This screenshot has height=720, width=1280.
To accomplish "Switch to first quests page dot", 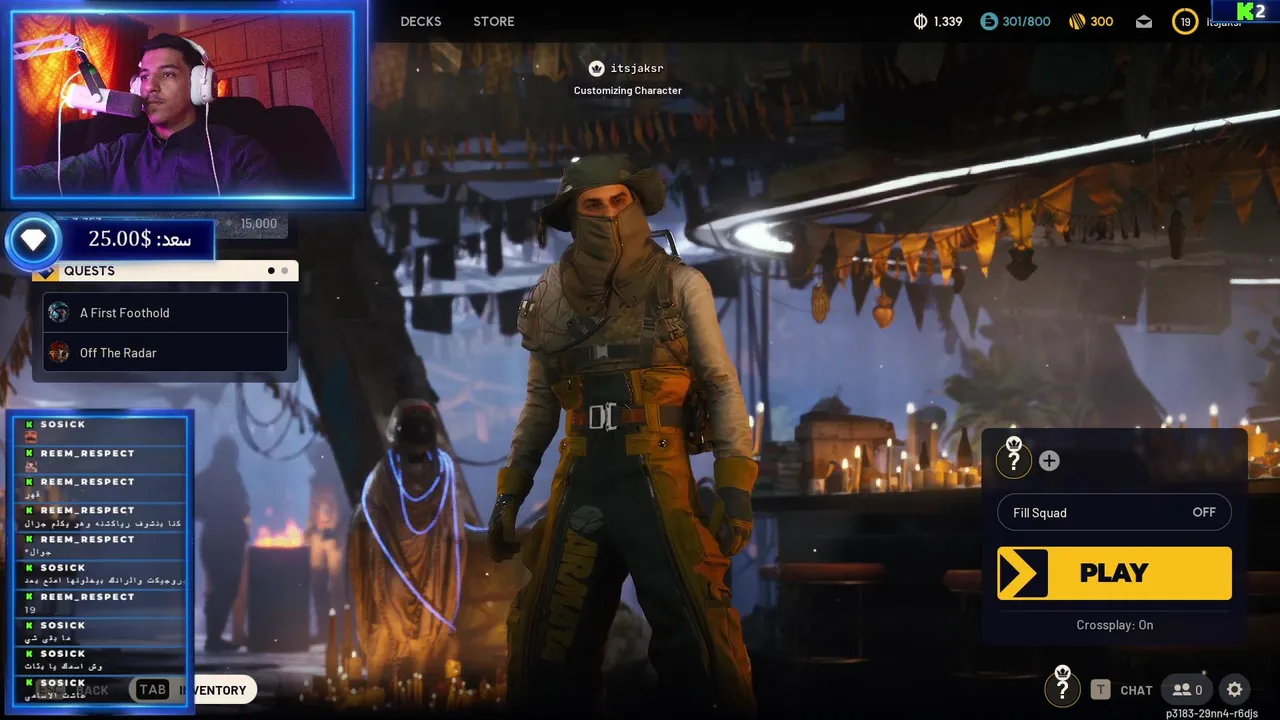I will [271, 271].
